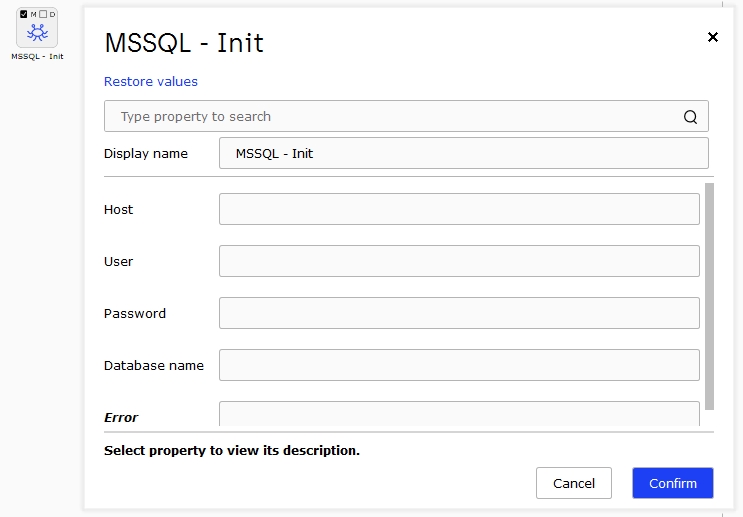
Task: Click the MSSQL - Init label under node
Action: point(37,56)
